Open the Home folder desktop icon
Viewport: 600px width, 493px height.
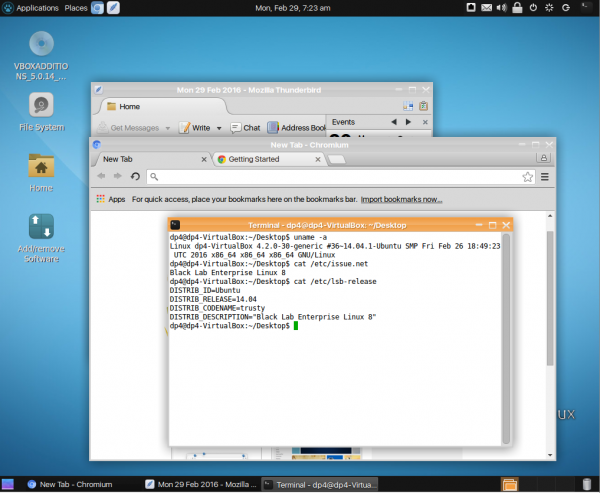[x=41, y=172]
